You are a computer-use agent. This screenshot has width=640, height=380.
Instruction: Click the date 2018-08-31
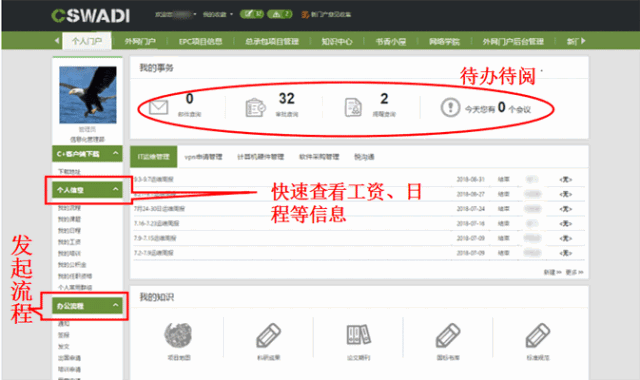(471, 179)
